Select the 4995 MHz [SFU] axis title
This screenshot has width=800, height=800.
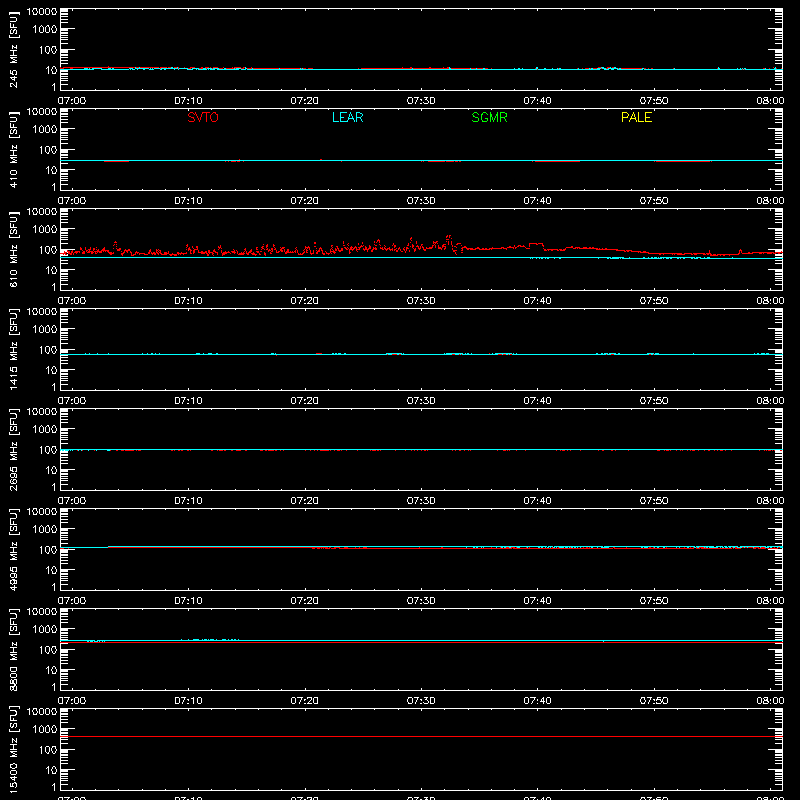13,549
